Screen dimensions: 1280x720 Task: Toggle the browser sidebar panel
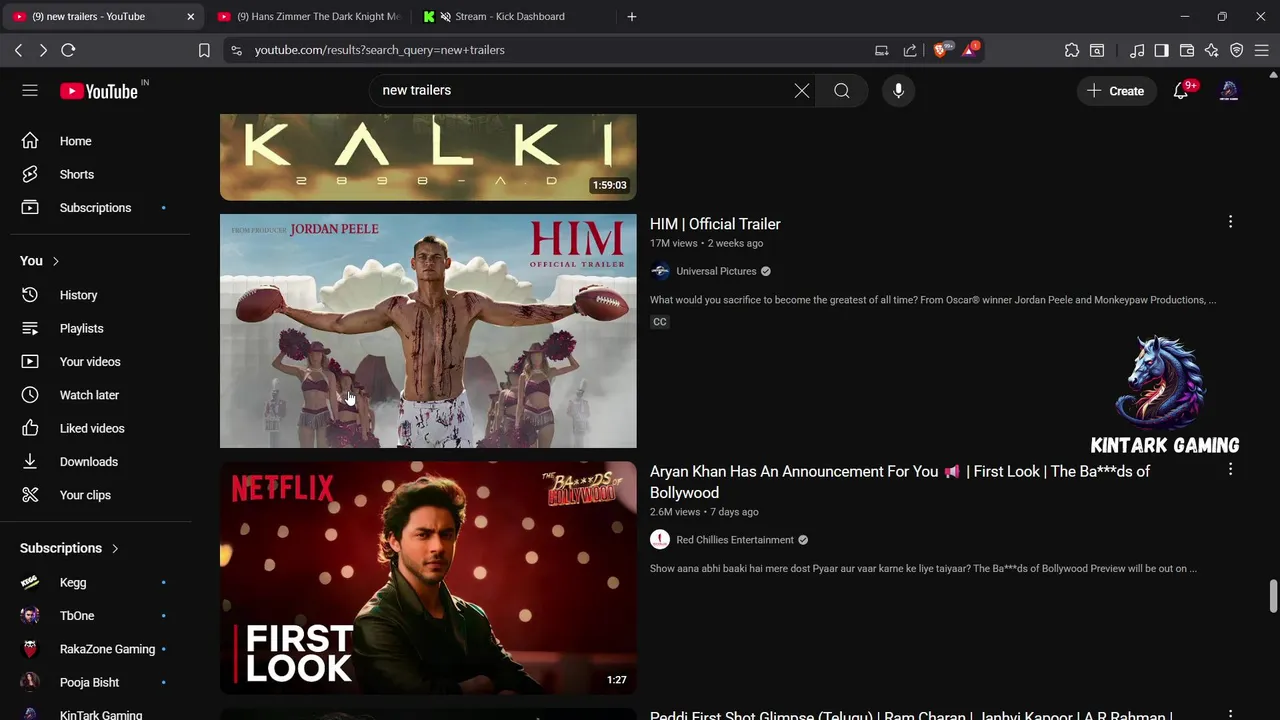[1161, 50]
